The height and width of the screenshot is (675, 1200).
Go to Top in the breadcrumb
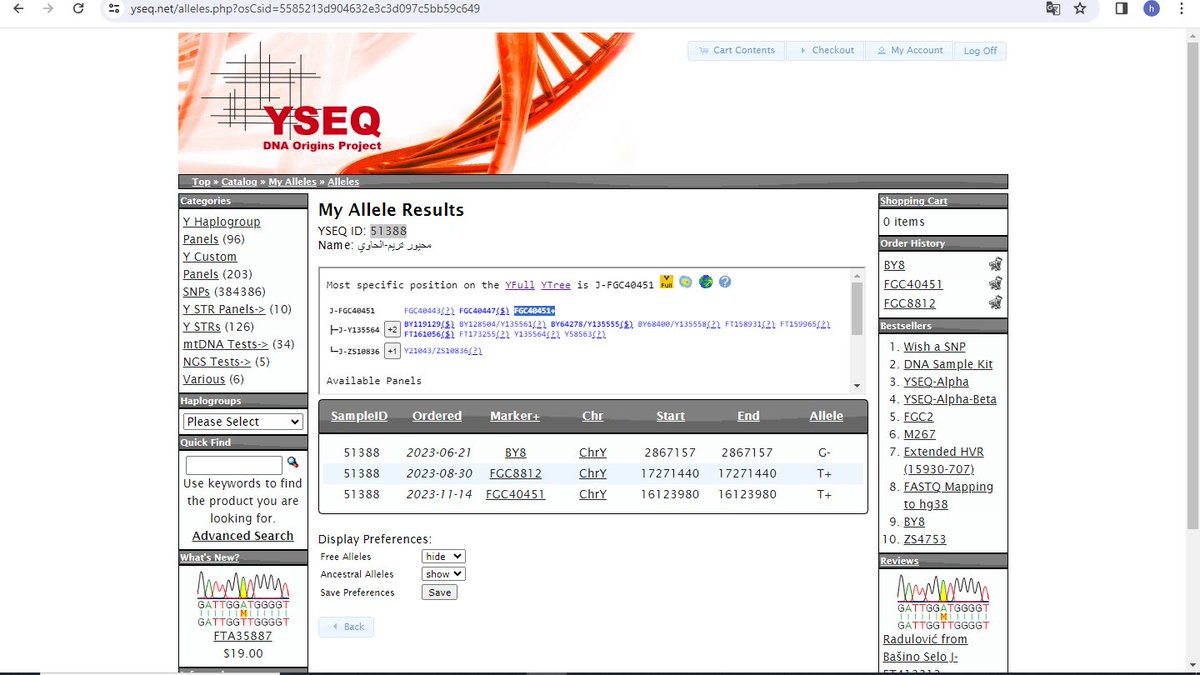tap(201, 182)
